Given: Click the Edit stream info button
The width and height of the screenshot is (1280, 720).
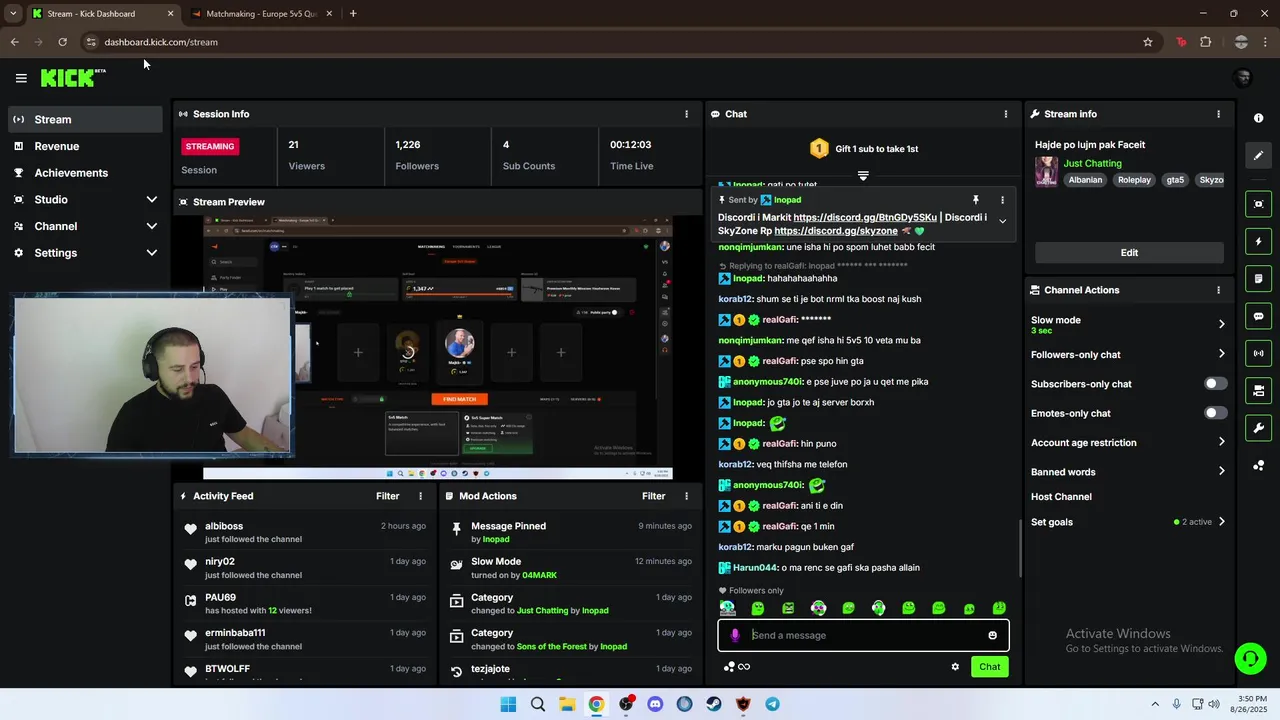Looking at the screenshot, I should [1129, 253].
